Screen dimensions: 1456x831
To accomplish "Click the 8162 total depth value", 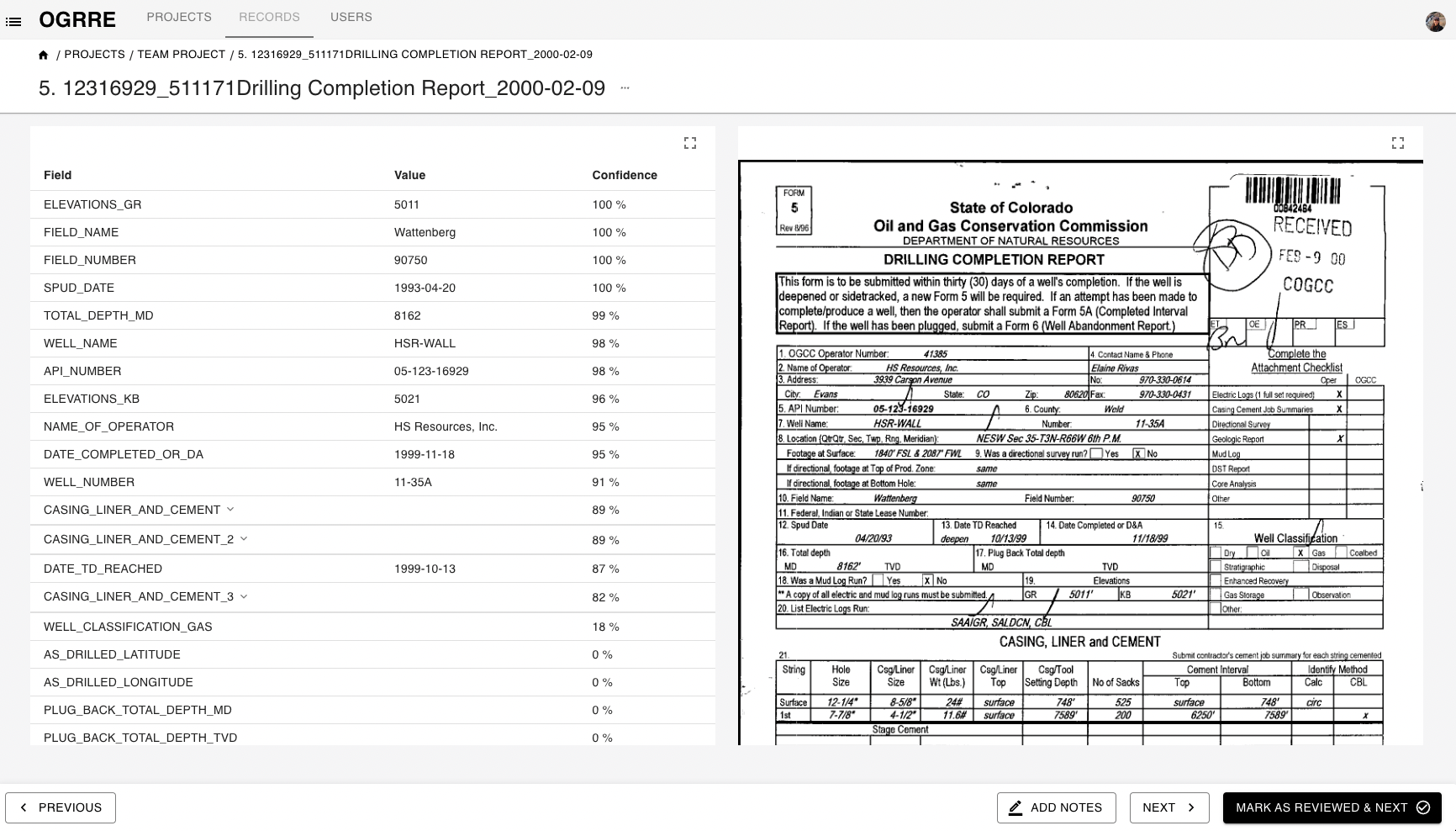I will 408,315.
